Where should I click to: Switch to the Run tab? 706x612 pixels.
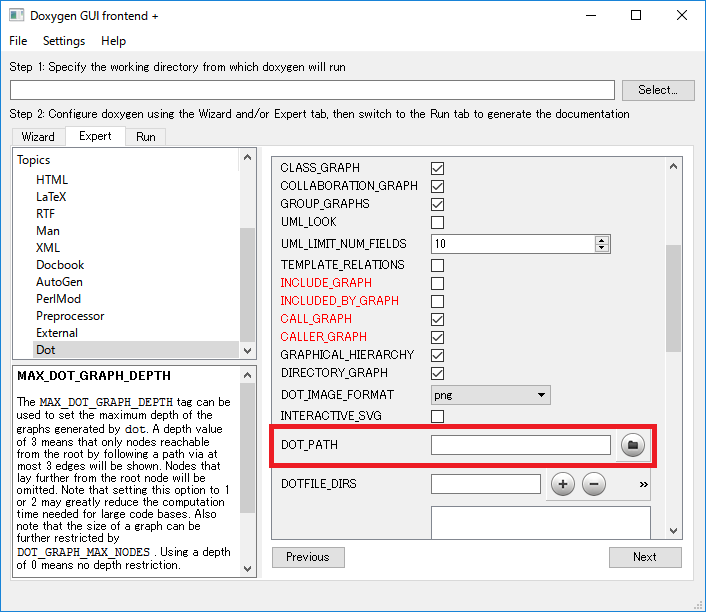pos(145,137)
